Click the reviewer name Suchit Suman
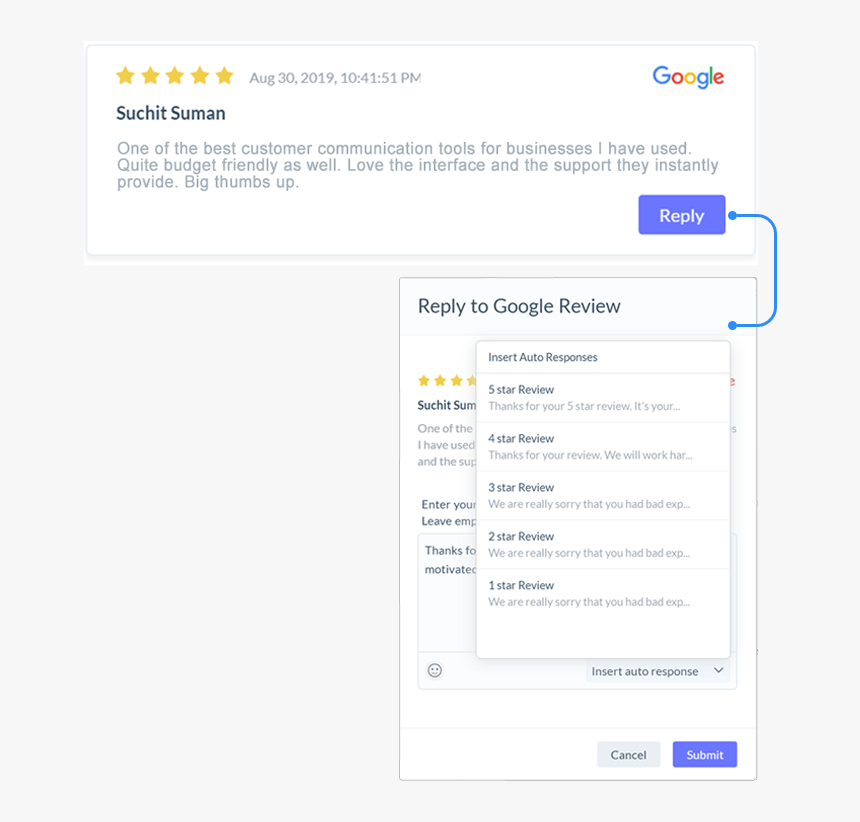 pyautogui.click(x=171, y=113)
